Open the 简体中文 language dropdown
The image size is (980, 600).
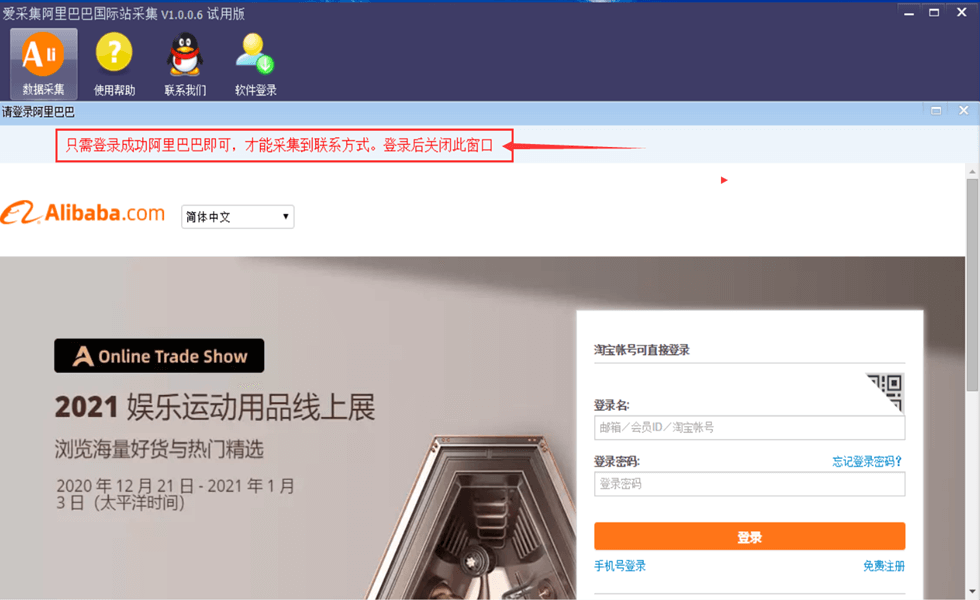point(238,217)
